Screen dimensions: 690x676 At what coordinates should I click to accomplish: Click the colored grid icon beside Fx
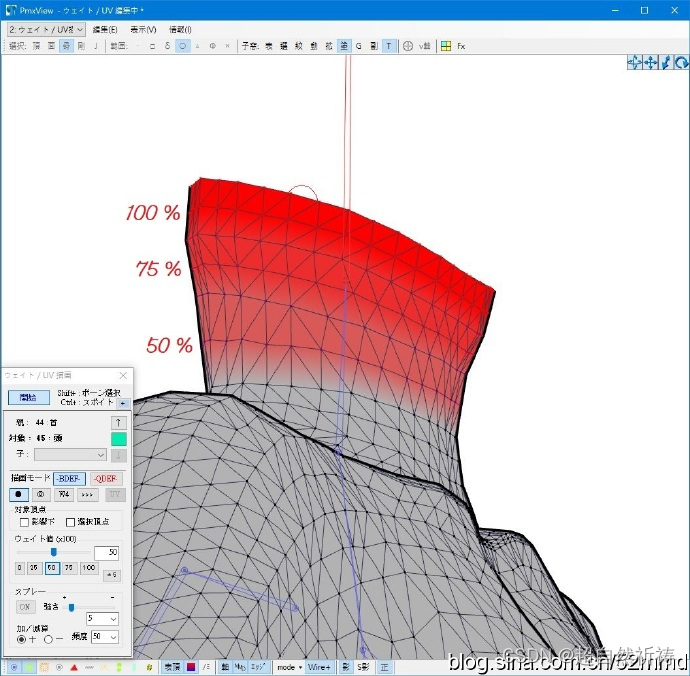point(446,46)
